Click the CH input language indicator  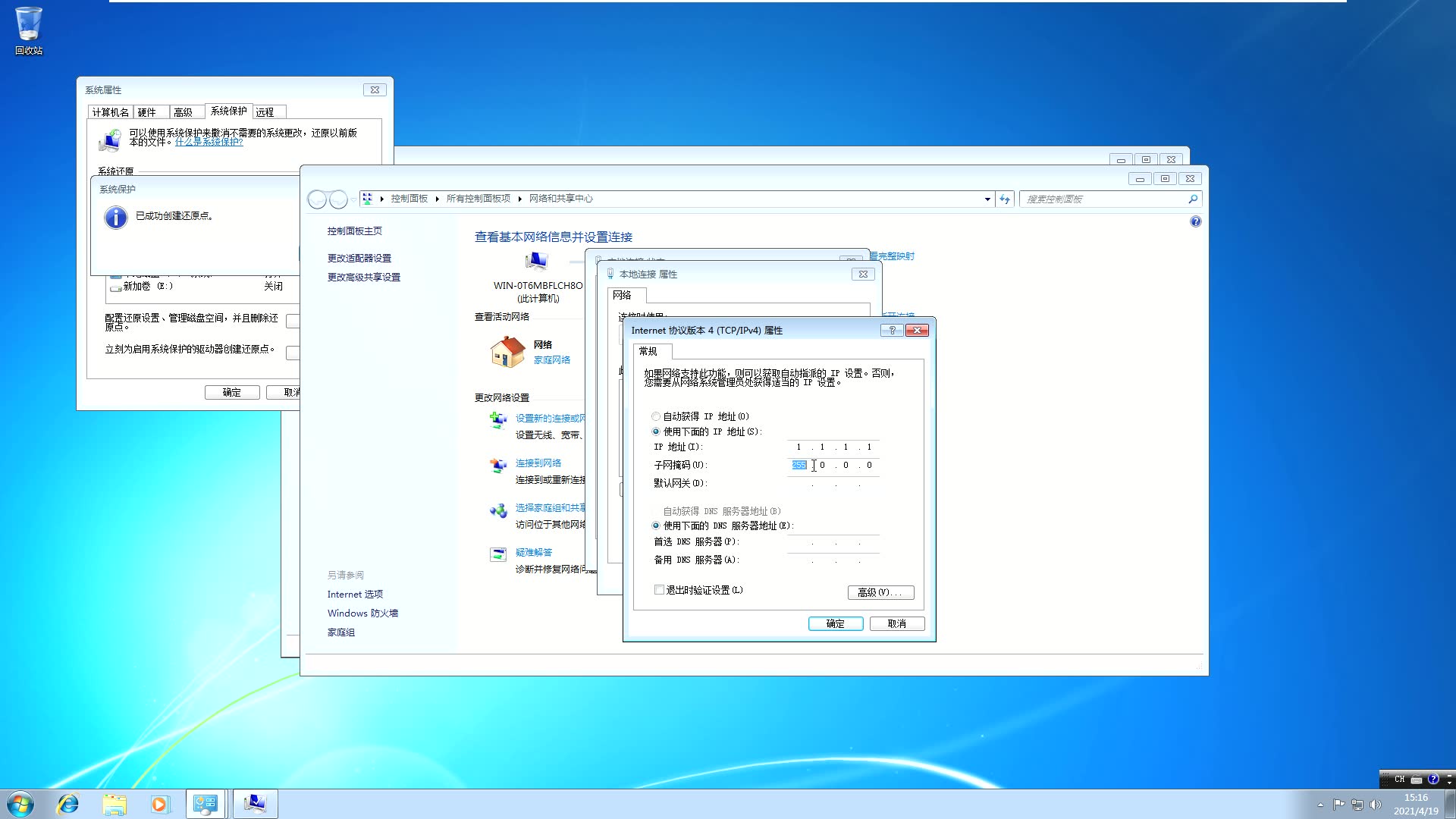[x=1400, y=779]
